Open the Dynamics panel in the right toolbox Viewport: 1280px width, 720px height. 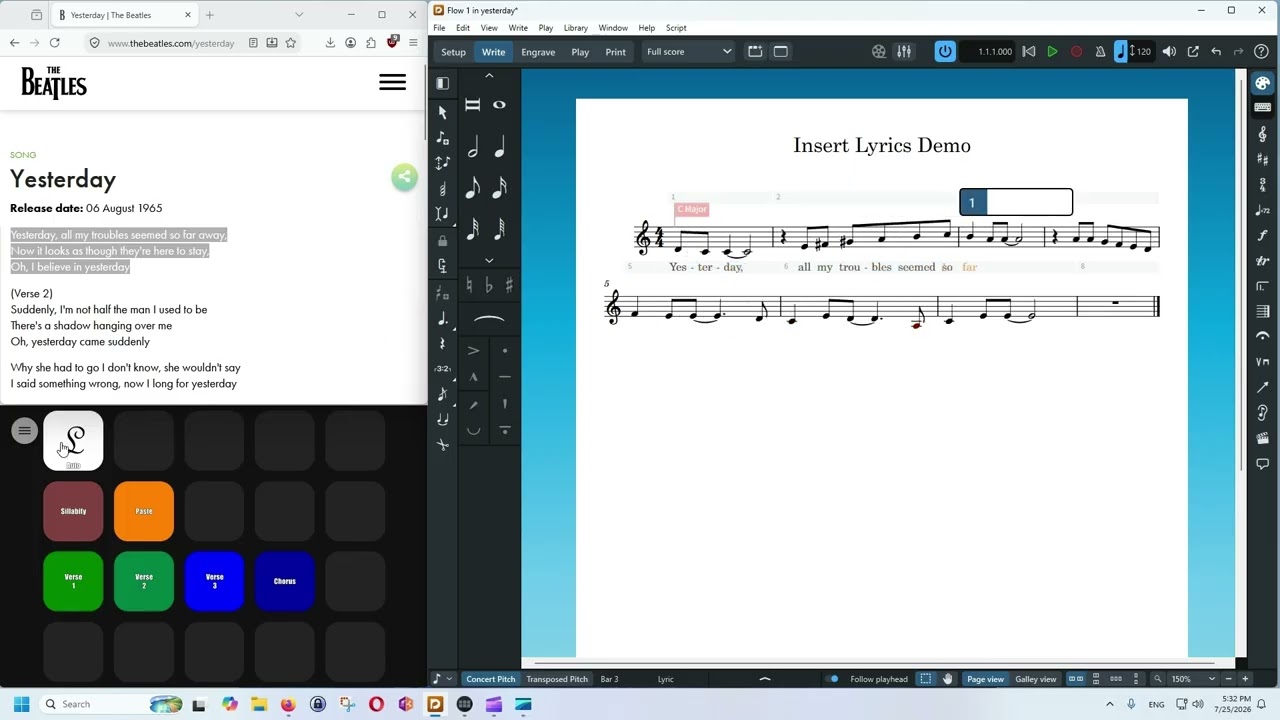pyautogui.click(x=1262, y=236)
